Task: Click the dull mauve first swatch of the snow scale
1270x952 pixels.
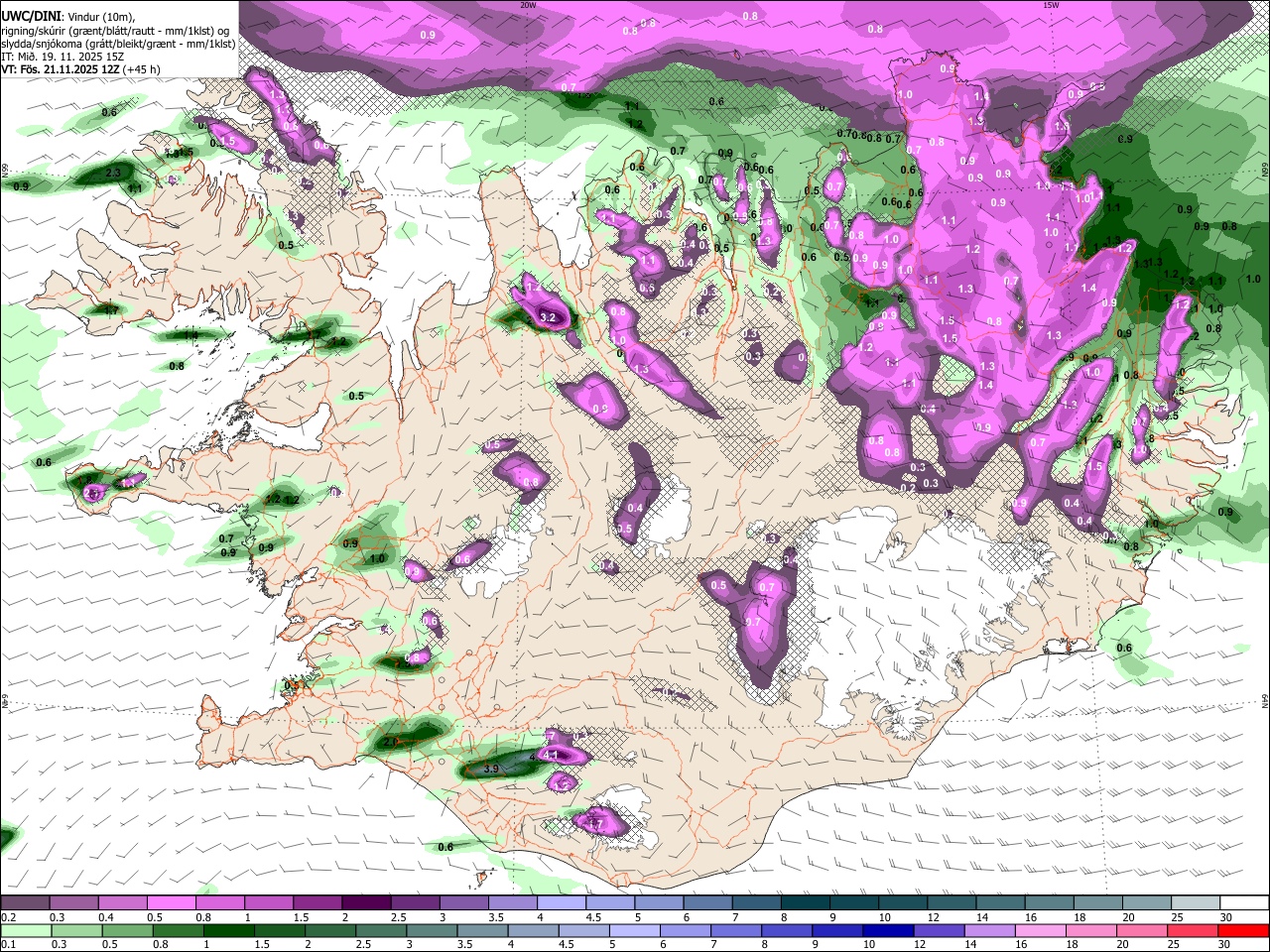Action: point(25,903)
